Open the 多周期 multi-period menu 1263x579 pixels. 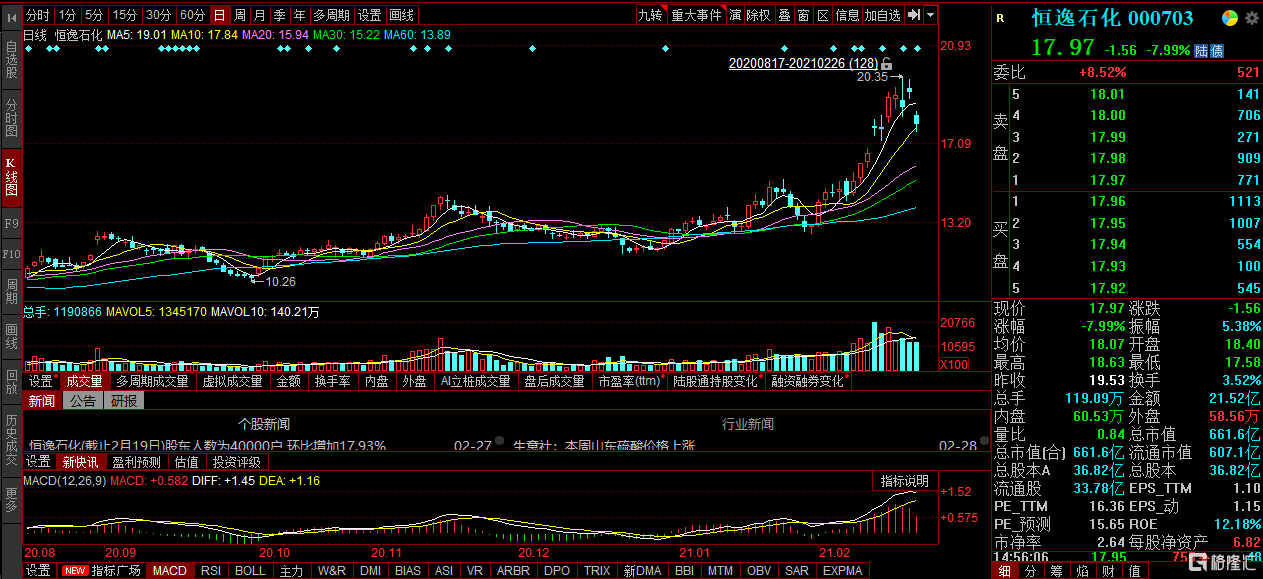(x=332, y=15)
